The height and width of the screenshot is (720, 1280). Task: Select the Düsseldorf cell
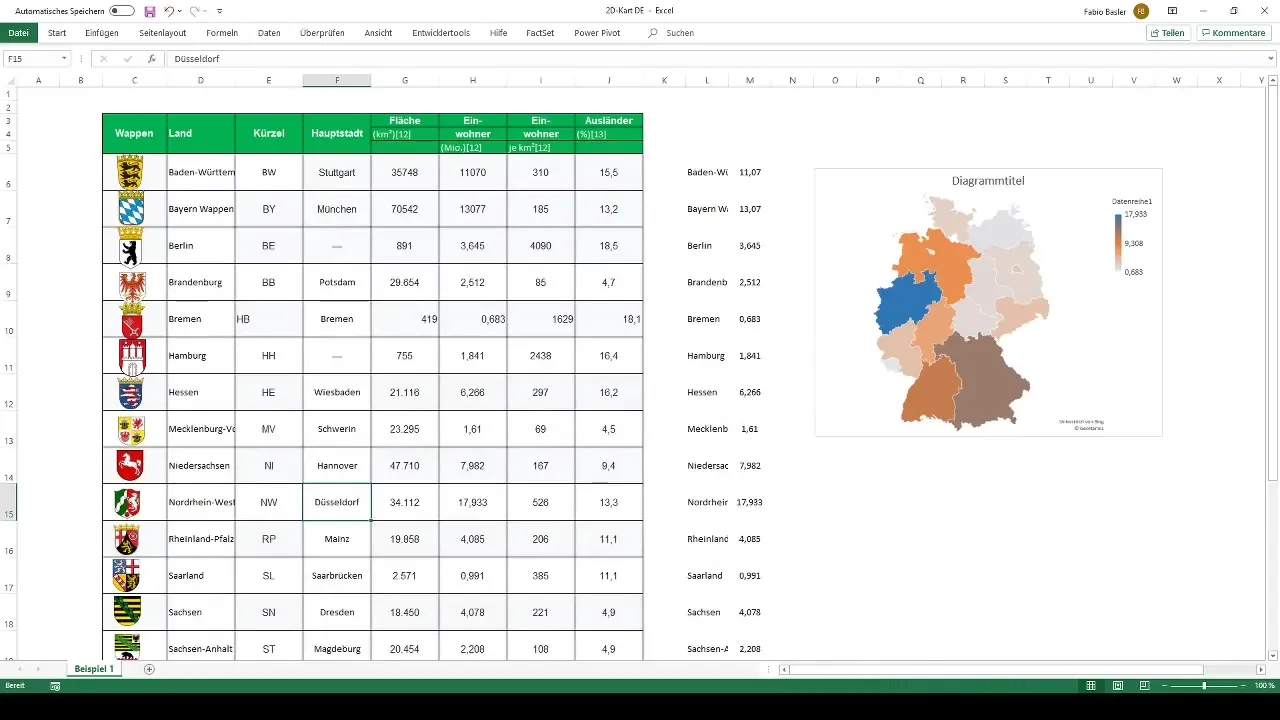coord(337,502)
